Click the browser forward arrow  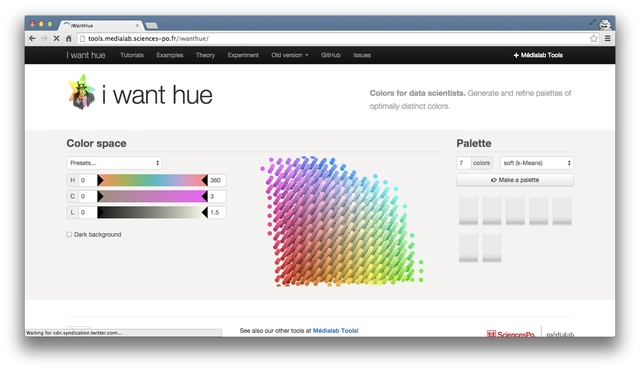point(44,38)
